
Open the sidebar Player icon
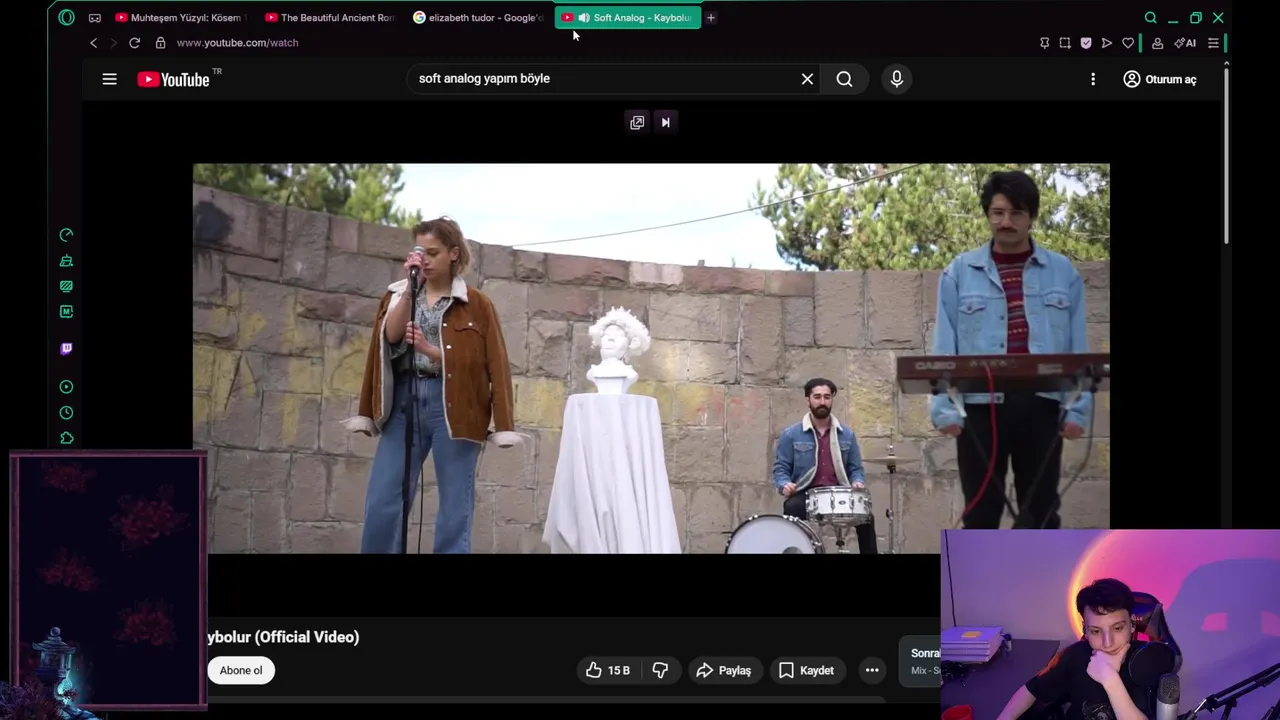click(66, 387)
